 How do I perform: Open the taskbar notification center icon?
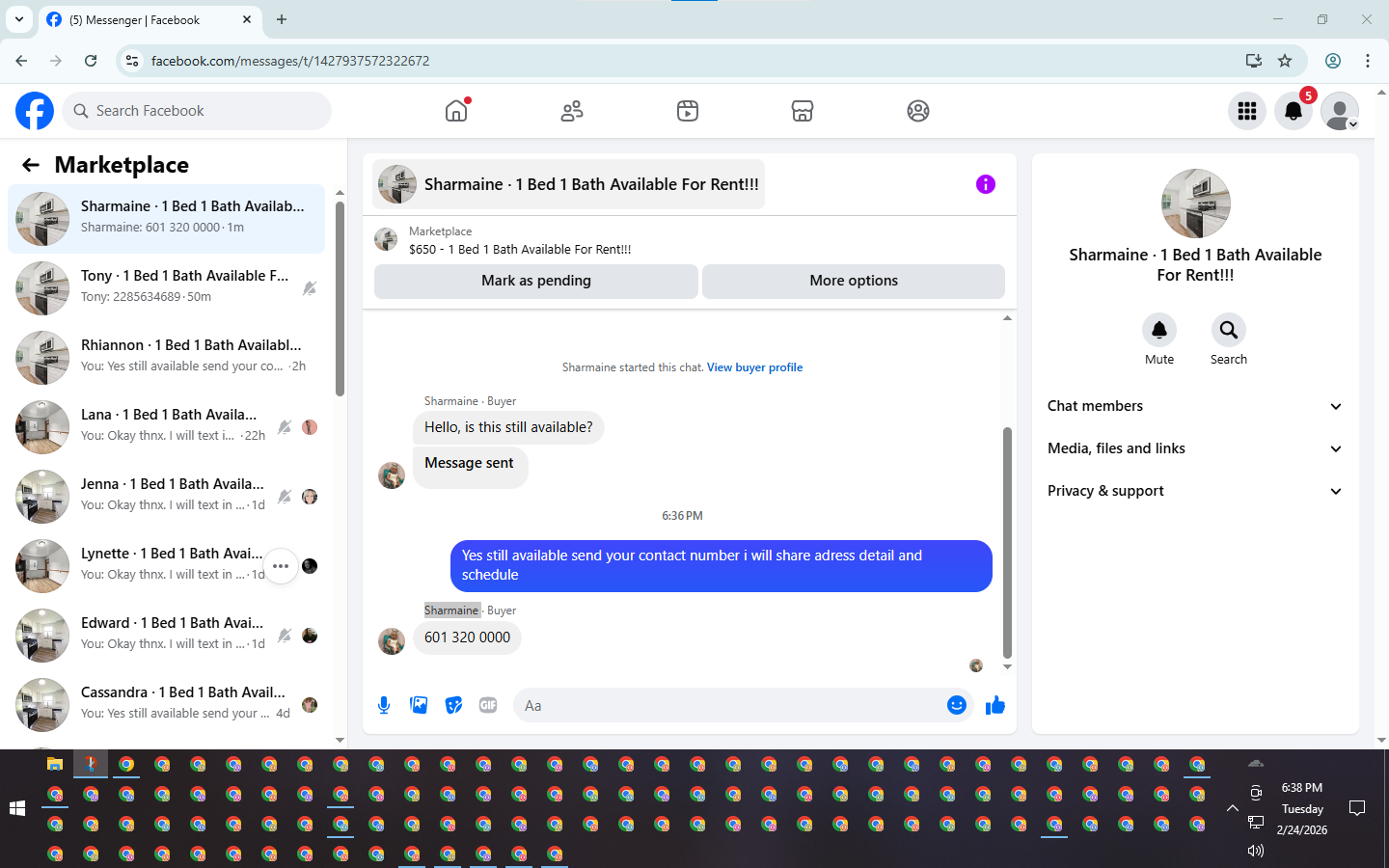(1357, 808)
